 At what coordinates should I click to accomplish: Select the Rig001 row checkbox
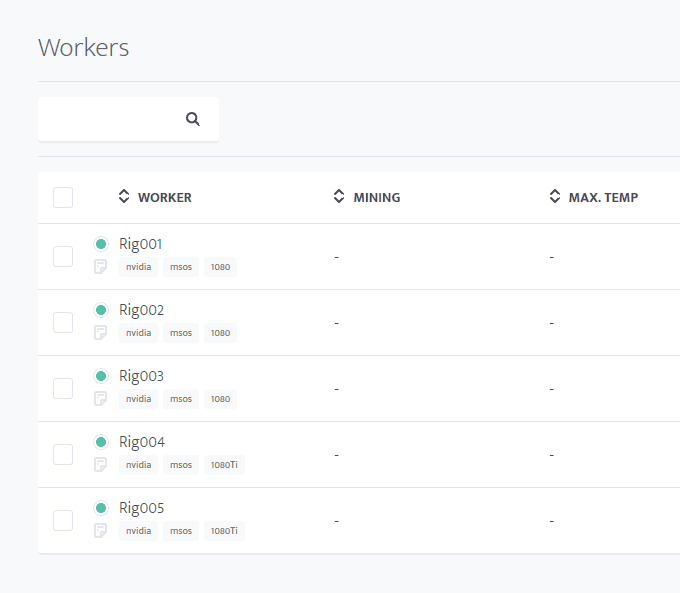click(x=63, y=256)
